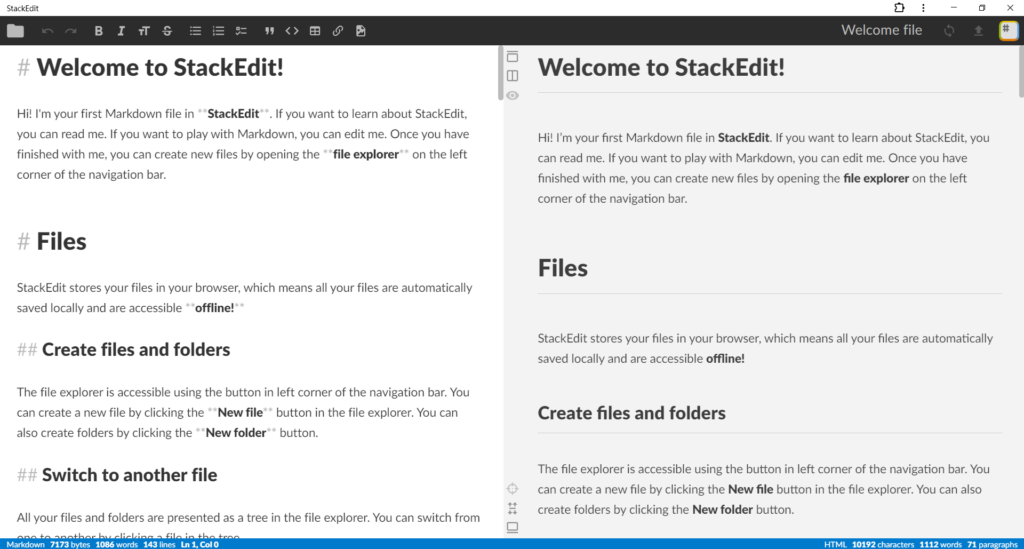
Task: Click '1086 words' in status bar
Action: [x=117, y=544]
